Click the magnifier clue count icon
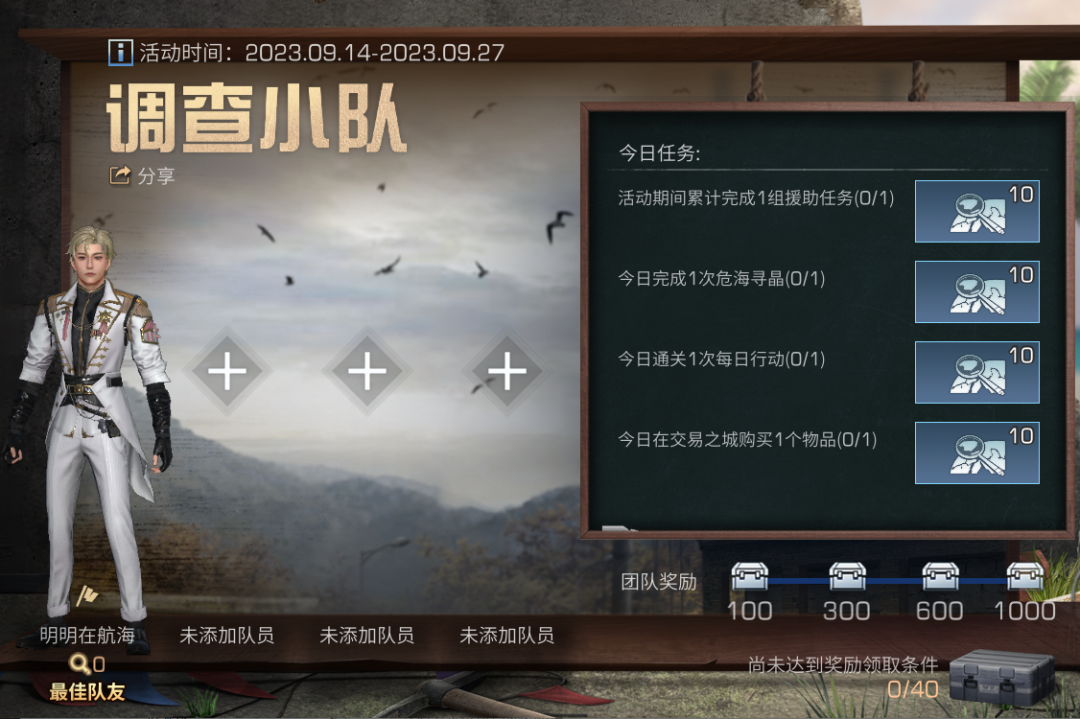 80,664
